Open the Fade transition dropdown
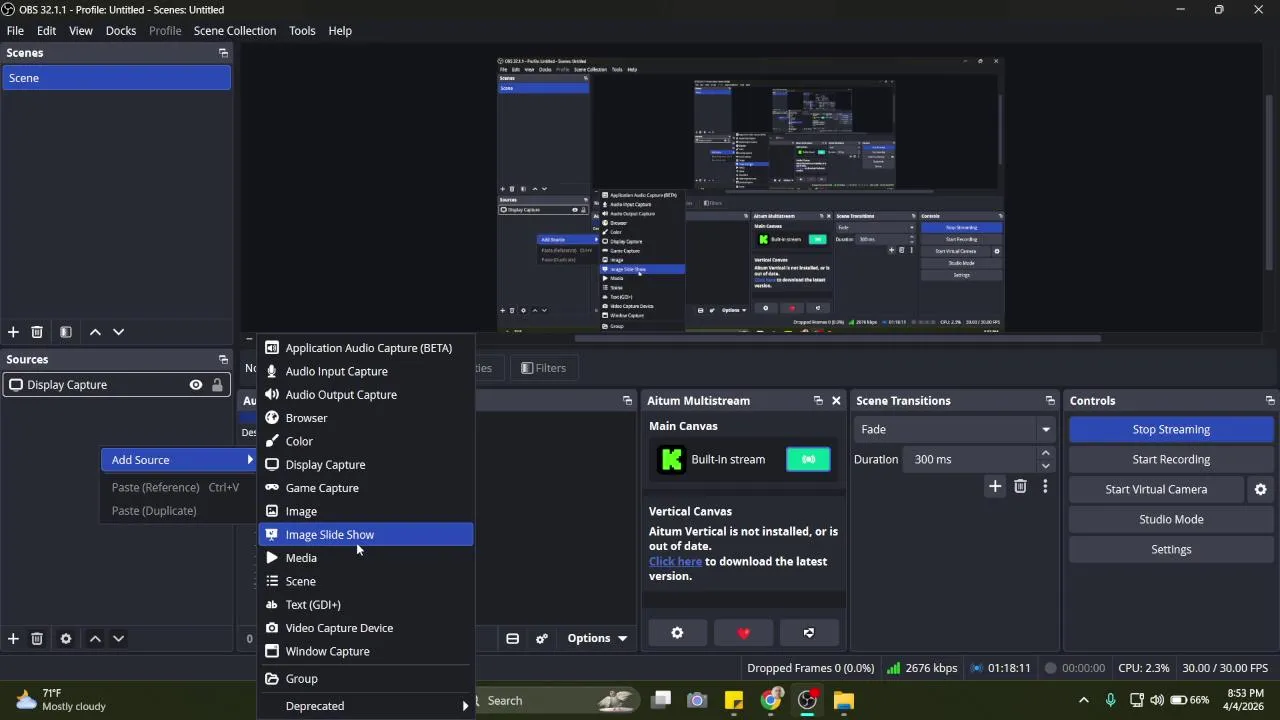Viewport: 1280px width, 720px height. (955, 430)
